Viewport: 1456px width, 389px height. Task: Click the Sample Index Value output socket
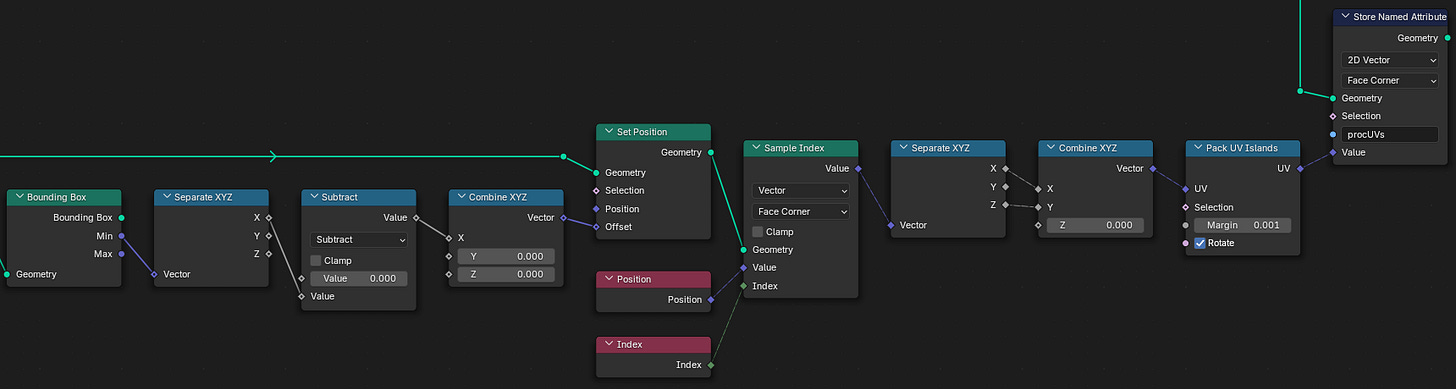(x=858, y=169)
